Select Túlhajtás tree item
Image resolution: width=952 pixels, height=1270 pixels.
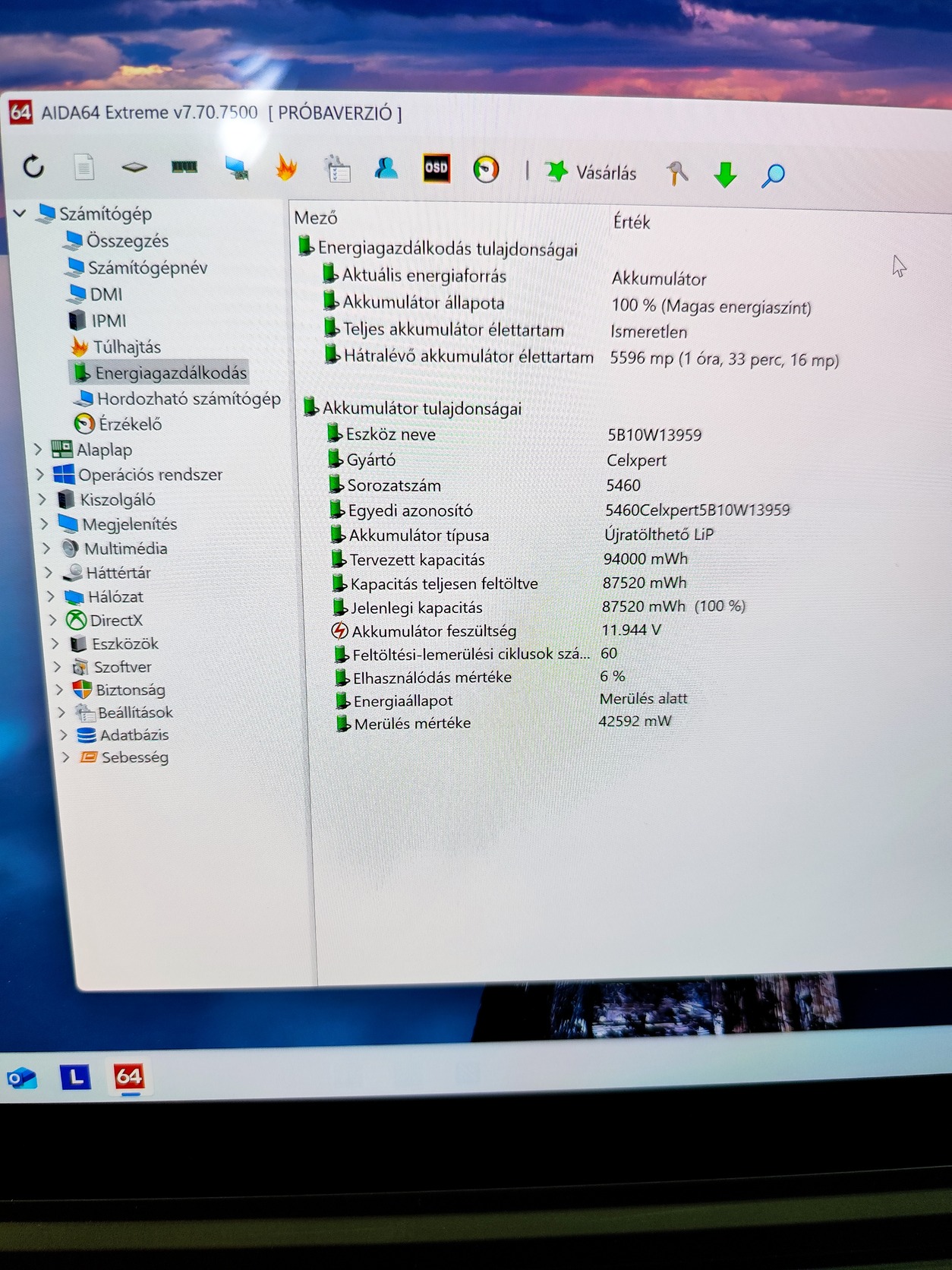[116, 347]
